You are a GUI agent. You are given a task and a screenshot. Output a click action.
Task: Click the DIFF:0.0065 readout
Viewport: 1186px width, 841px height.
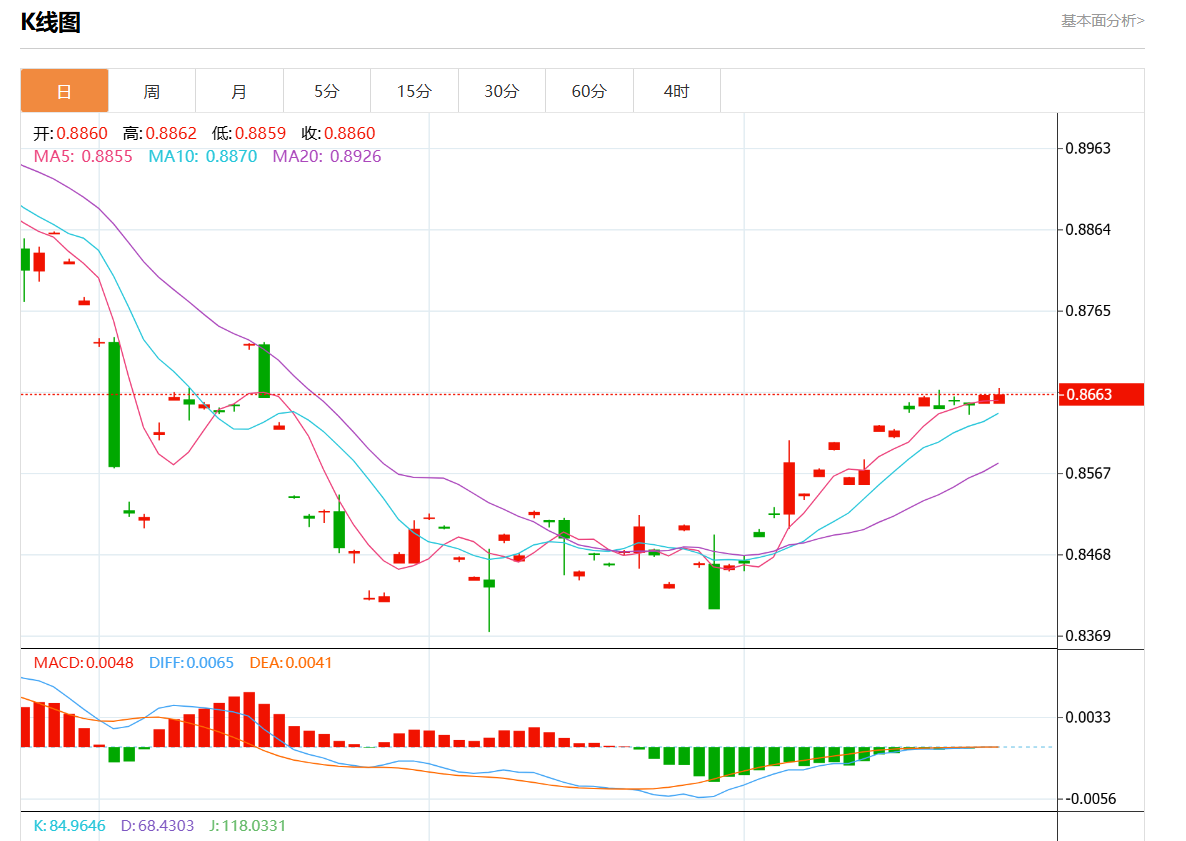coord(191,663)
